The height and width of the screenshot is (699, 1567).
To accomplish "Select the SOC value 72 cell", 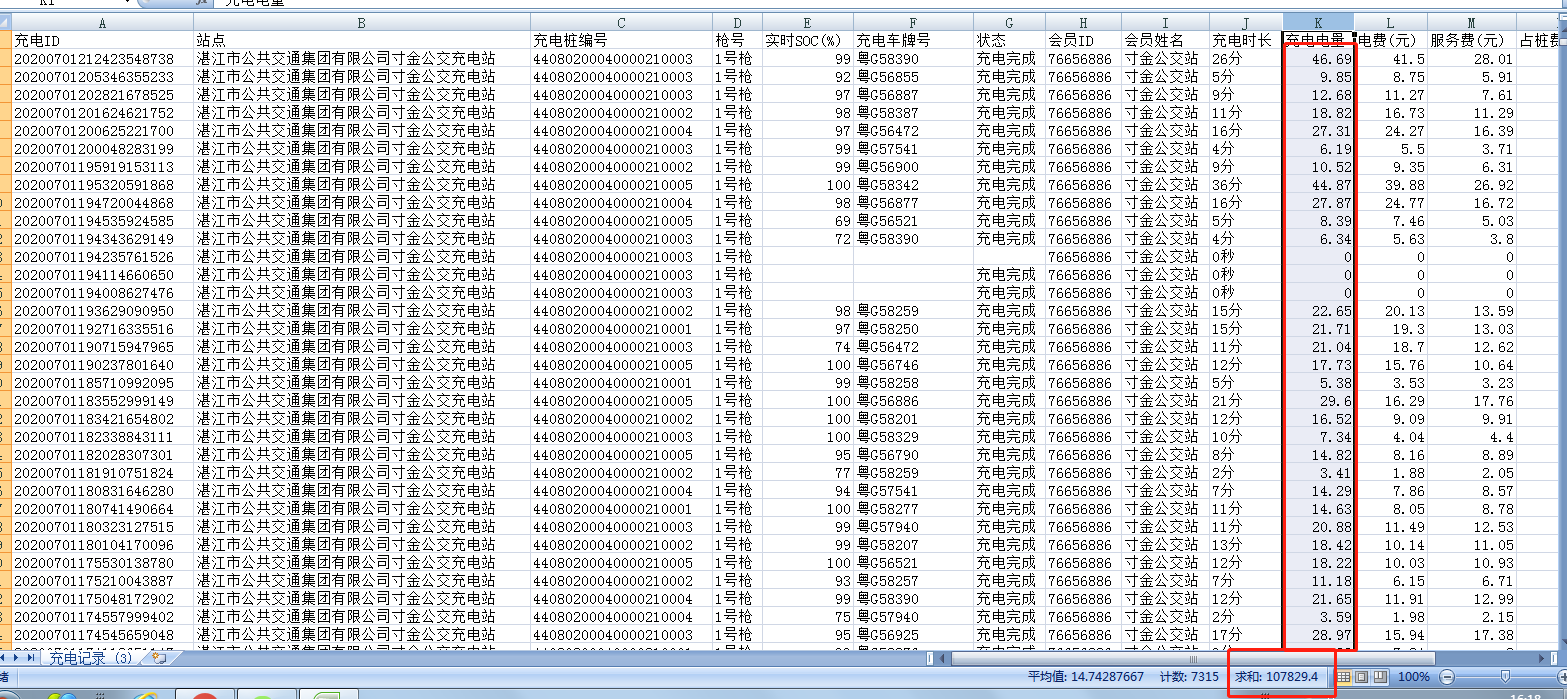I will point(808,239).
